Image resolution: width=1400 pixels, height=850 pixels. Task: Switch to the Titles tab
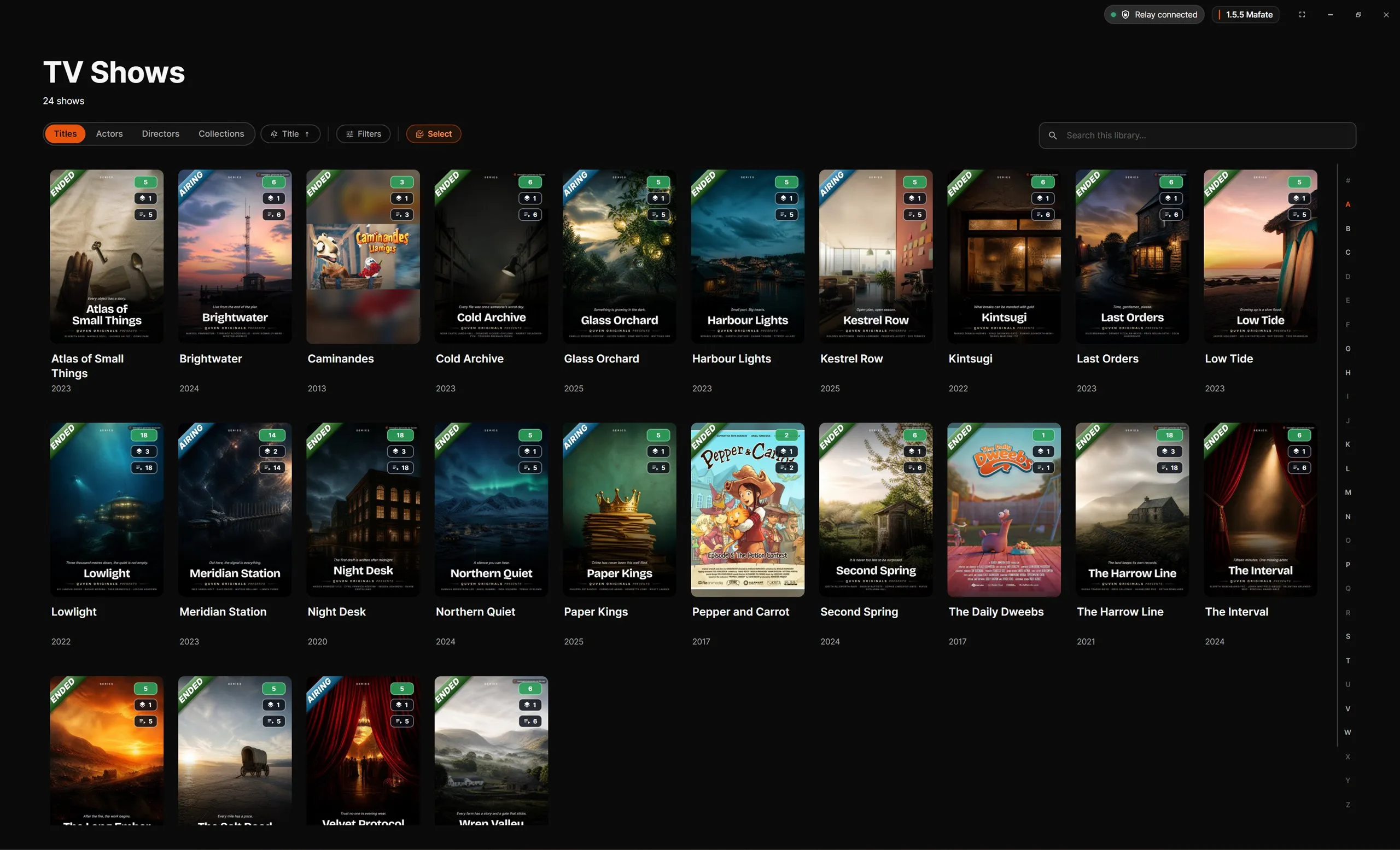click(65, 134)
